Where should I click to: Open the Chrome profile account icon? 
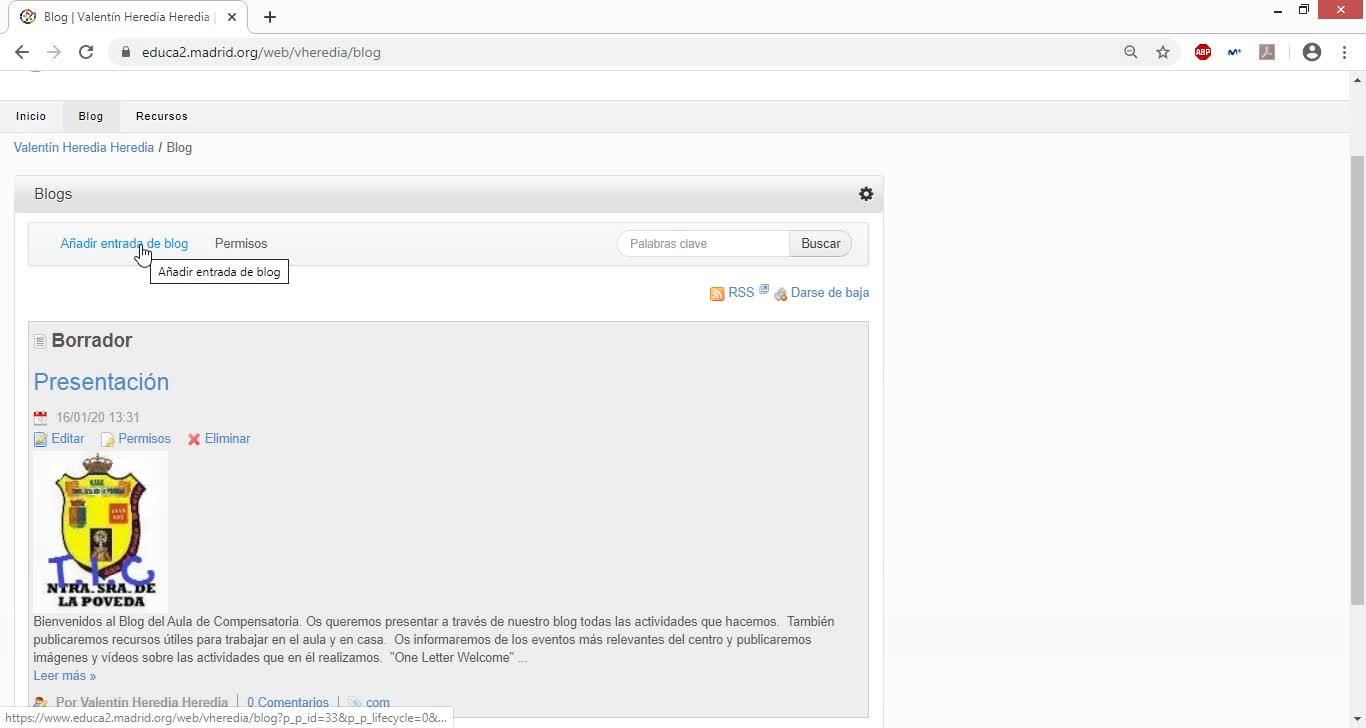point(1312,52)
